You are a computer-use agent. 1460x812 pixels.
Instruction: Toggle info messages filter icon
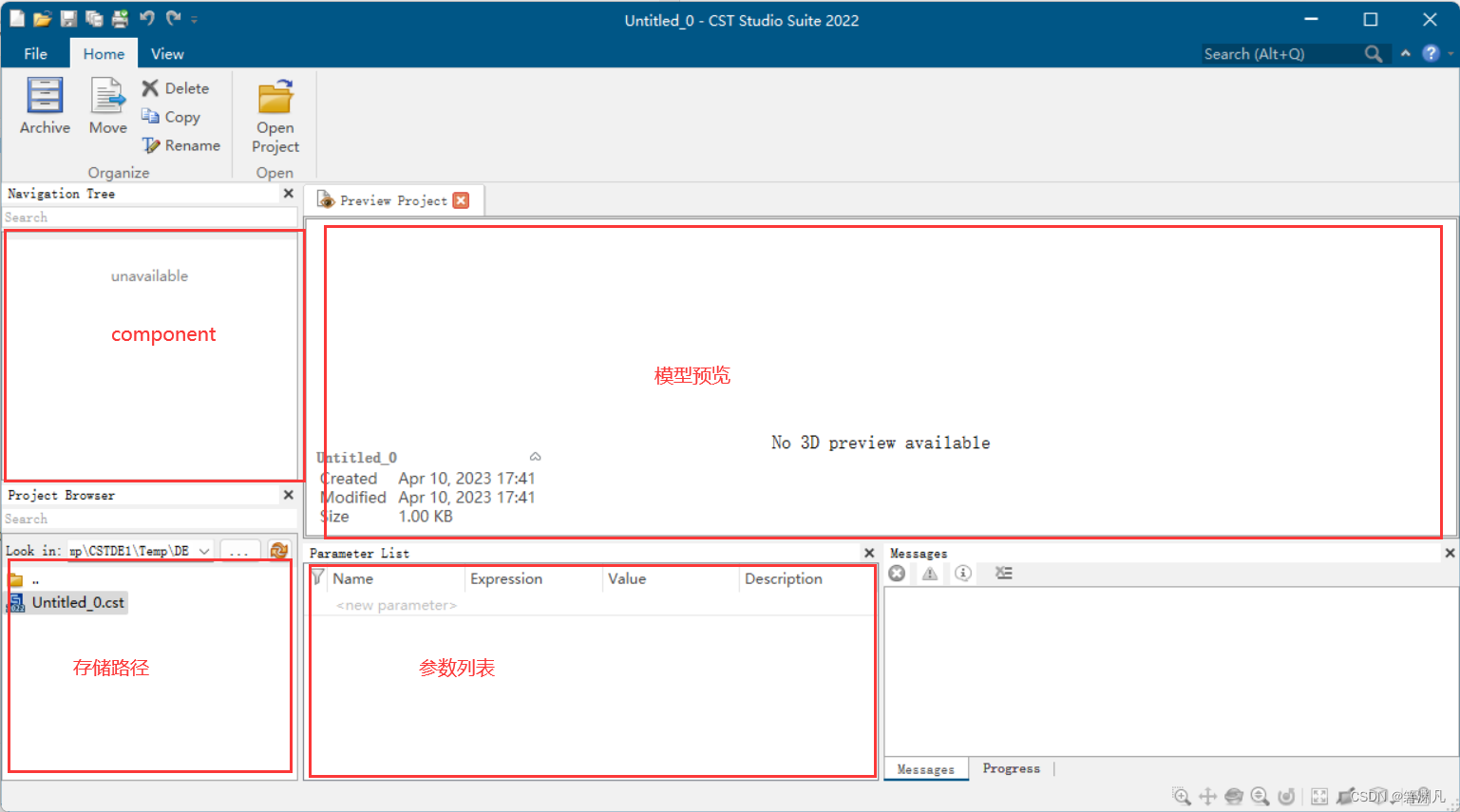tap(963, 574)
